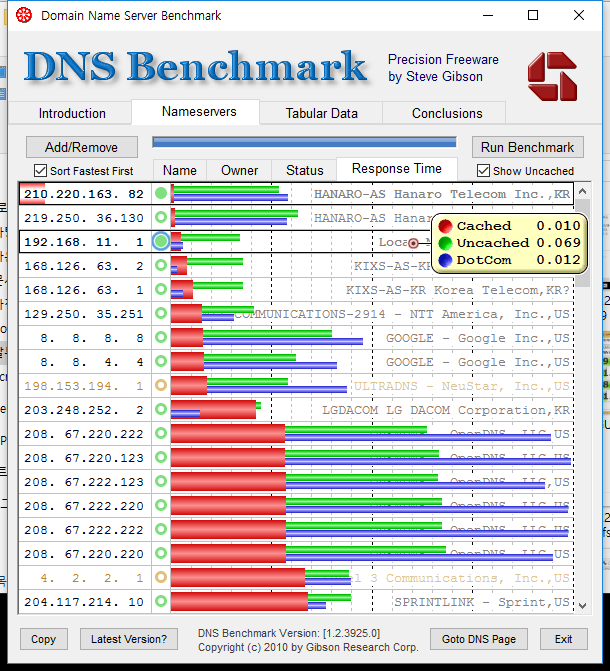Open the Introduction tab
The height and width of the screenshot is (671, 610).
click(x=72, y=113)
